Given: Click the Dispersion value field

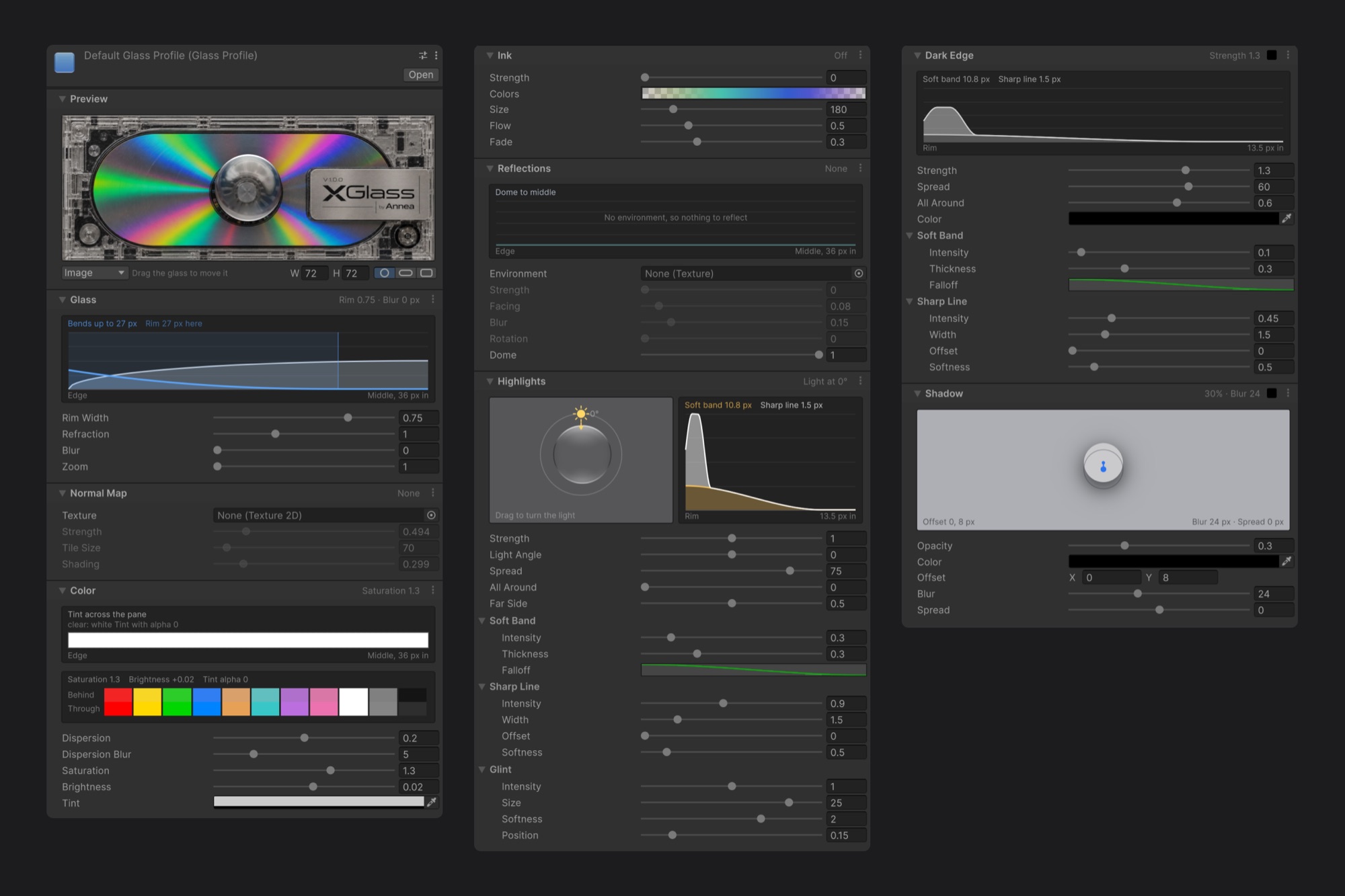Looking at the screenshot, I should pyautogui.click(x=419, y=738).
